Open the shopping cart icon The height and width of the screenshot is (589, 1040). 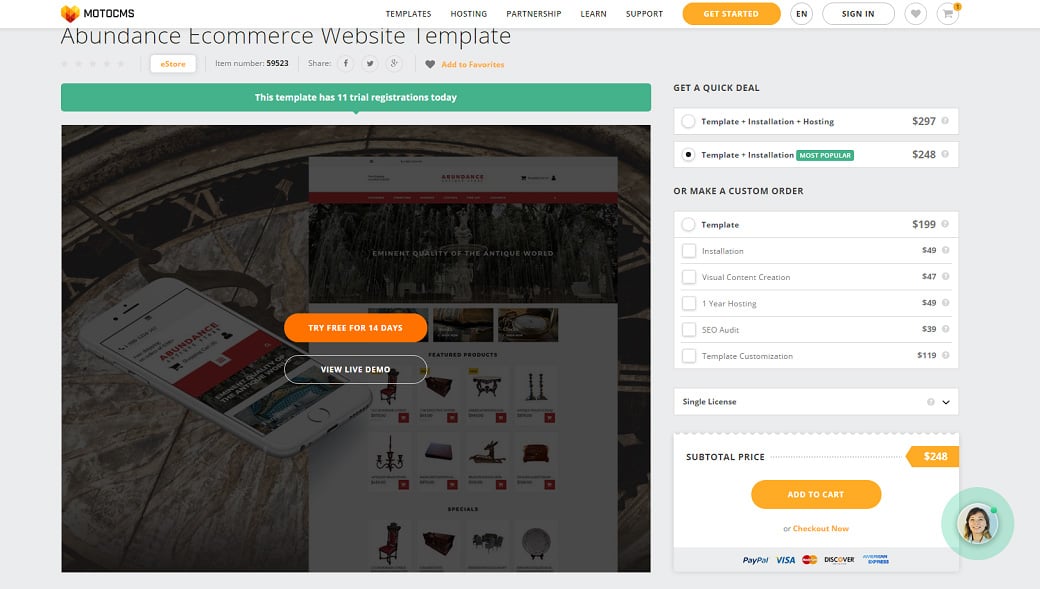pyautogui.click(x=948, y=13)
